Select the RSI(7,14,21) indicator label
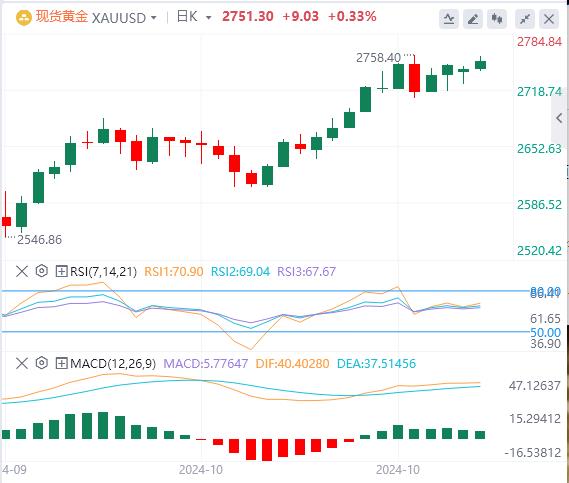This screenshot has height=483, width=569. [103, 271]
